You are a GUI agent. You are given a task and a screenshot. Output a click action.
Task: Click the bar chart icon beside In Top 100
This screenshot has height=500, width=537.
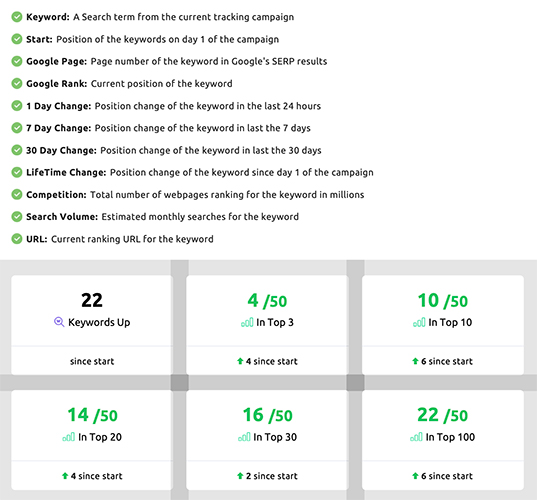tap(416, 437)
